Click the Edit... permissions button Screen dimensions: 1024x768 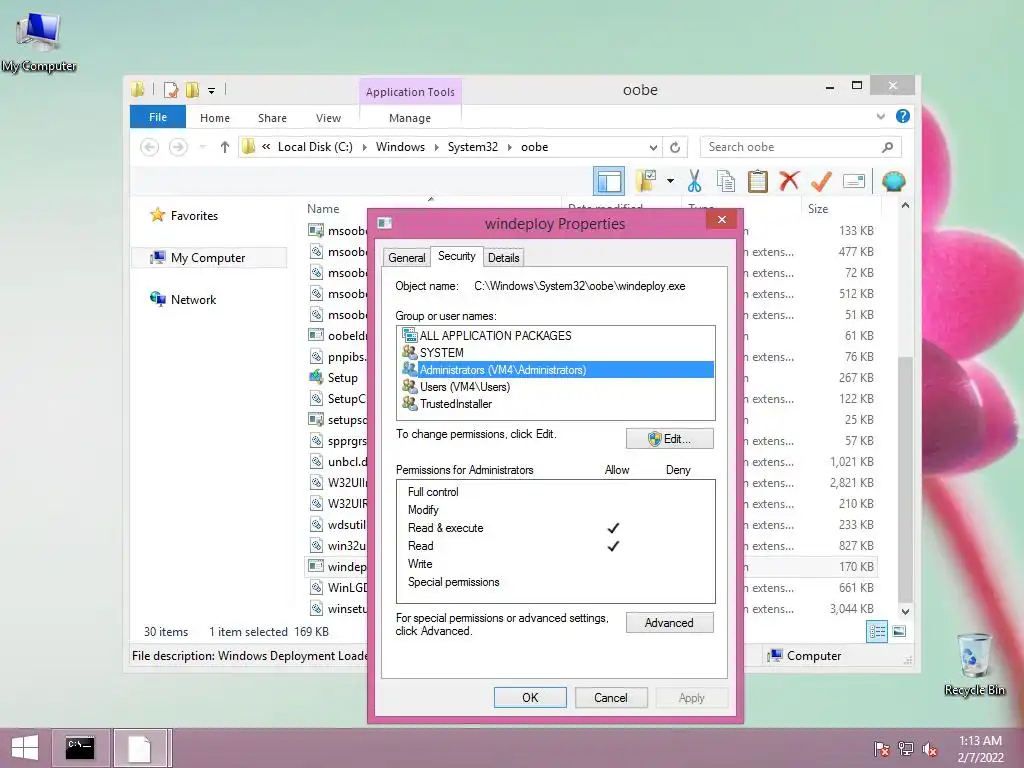669,439
